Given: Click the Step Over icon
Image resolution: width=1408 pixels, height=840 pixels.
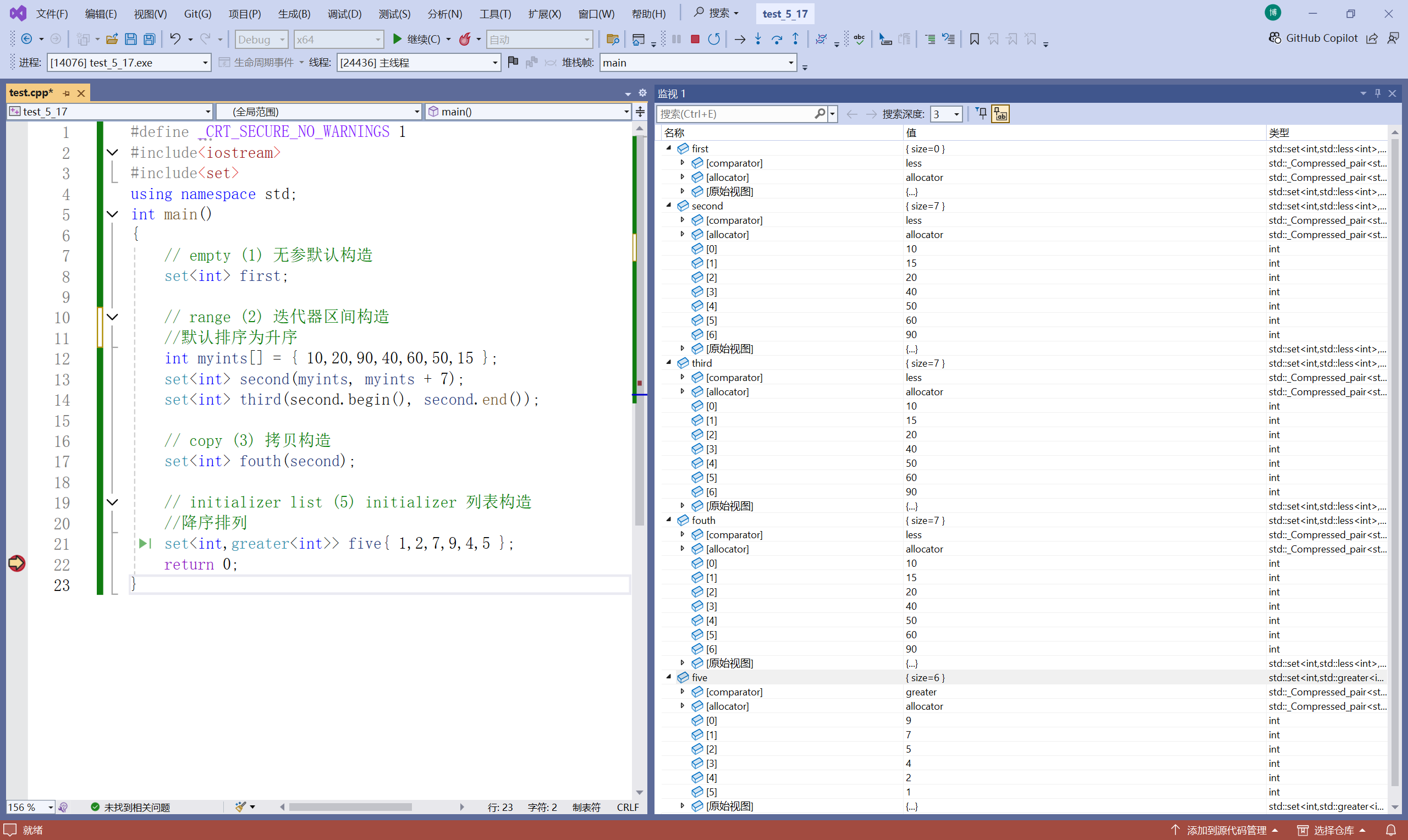Looking at the screenshot, I should 777,39.
